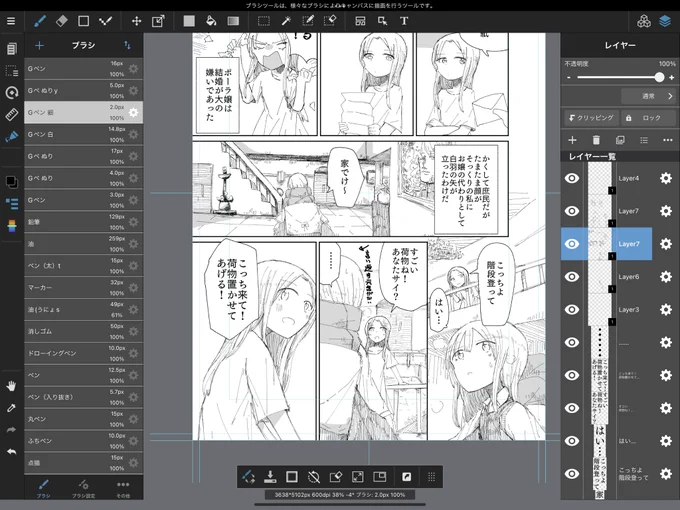Select the Move tool with four arrows
The height and width of the screenshot is (510, 680).
(137, 21)
